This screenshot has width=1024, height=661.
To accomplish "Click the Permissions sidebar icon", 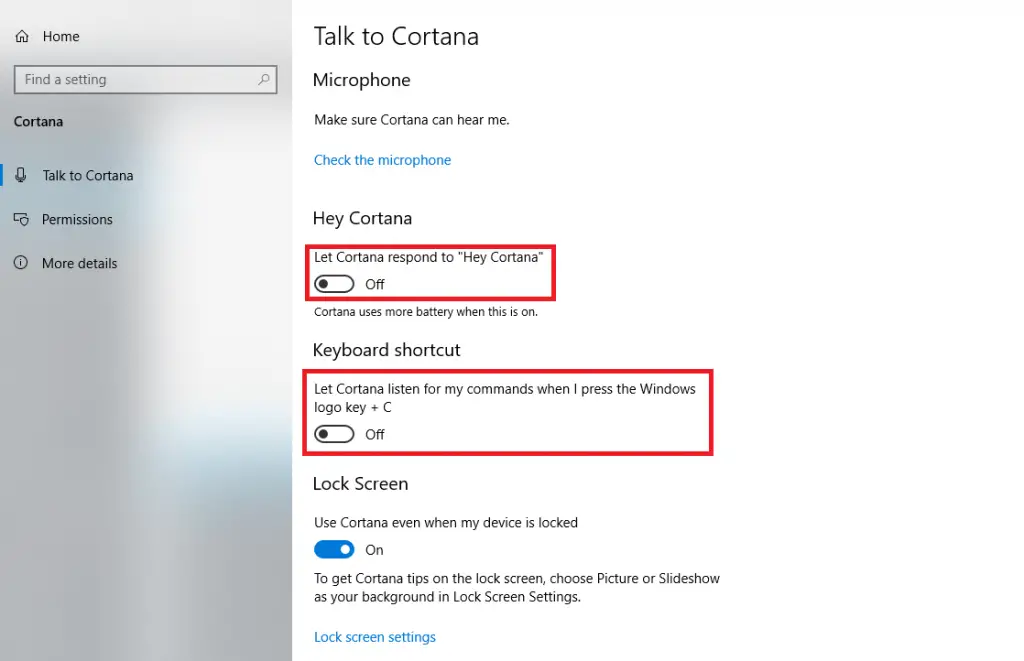I will coord(21,219).
